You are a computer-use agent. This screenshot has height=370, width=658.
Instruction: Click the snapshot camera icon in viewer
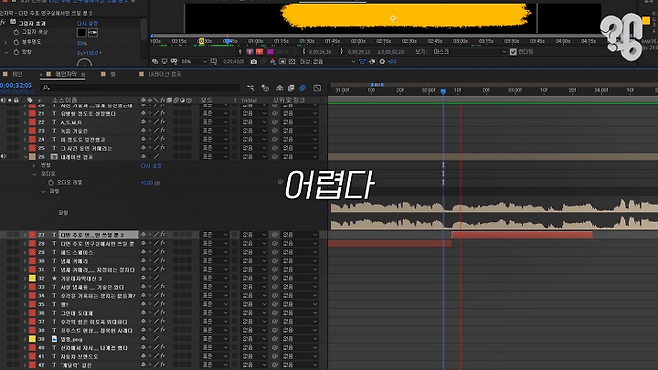[253, 62]
